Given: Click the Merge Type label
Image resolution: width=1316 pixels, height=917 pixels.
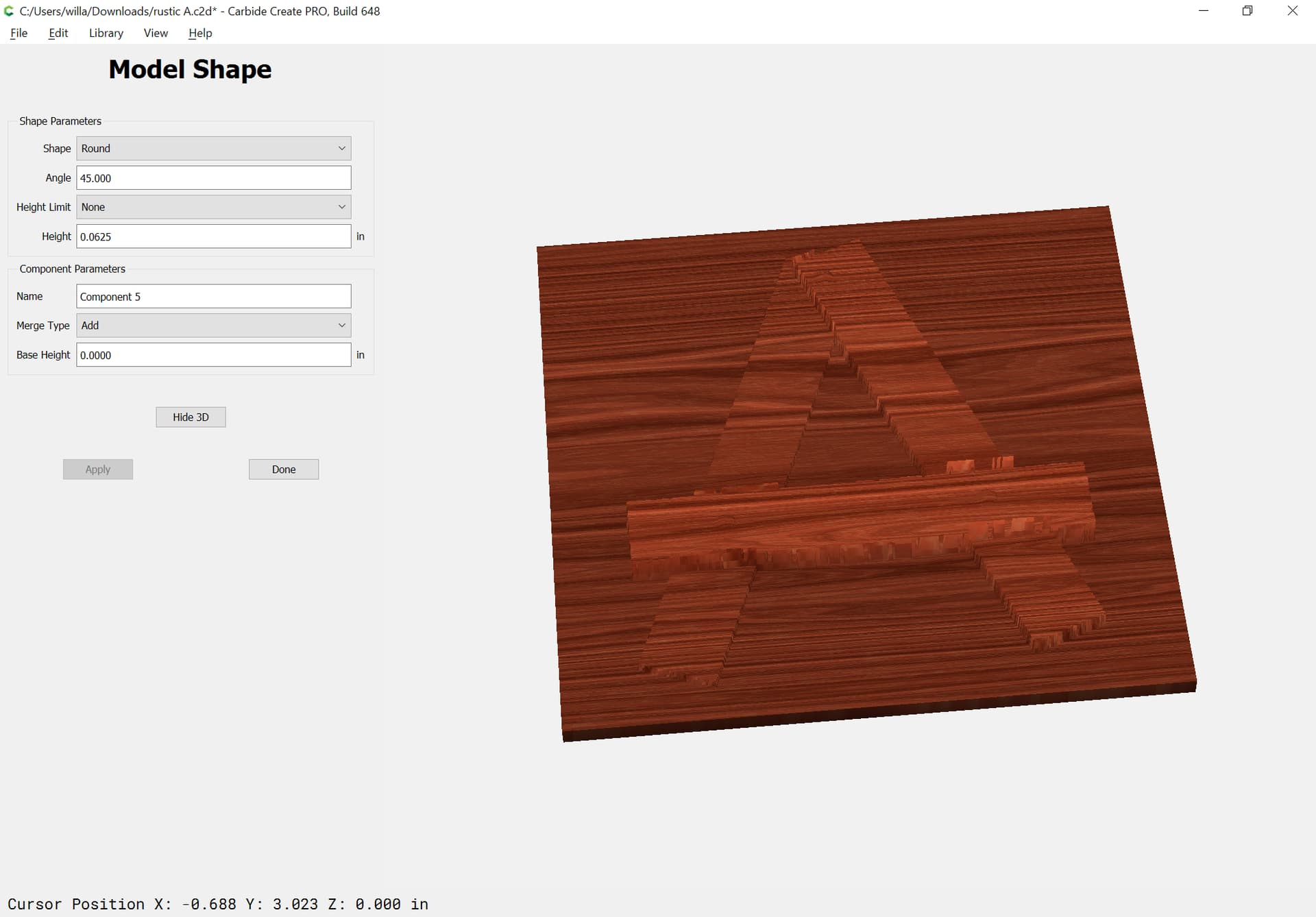Looking at the screenshot, I should 43,326.
